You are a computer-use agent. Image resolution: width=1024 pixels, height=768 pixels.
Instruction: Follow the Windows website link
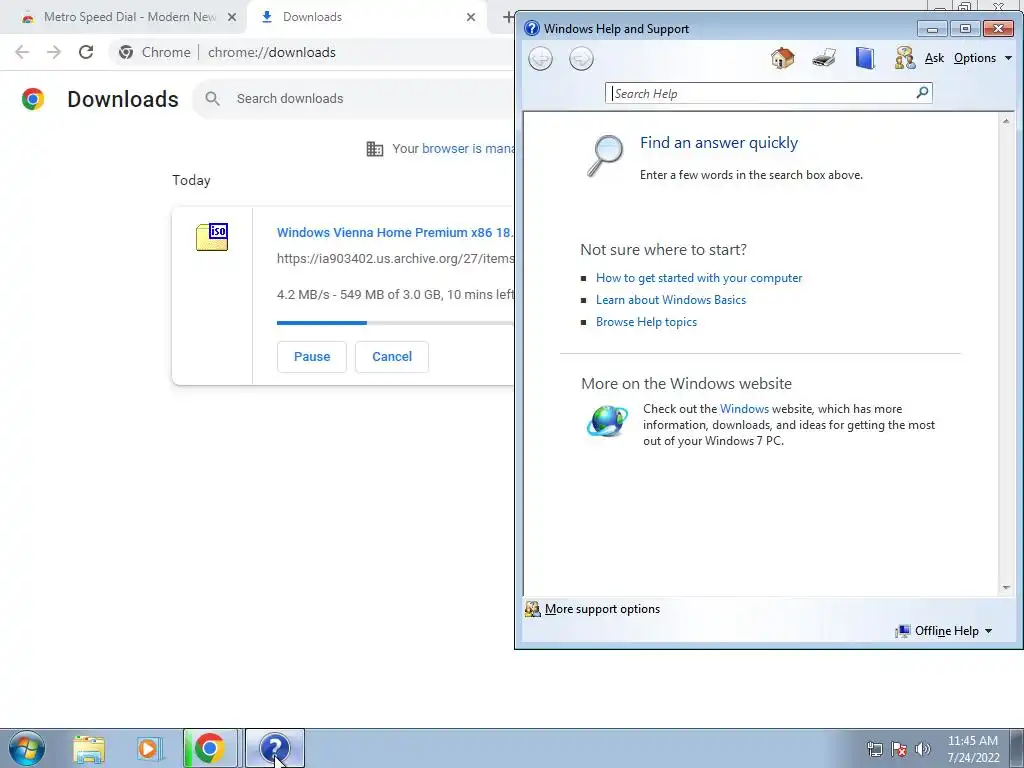744,409
